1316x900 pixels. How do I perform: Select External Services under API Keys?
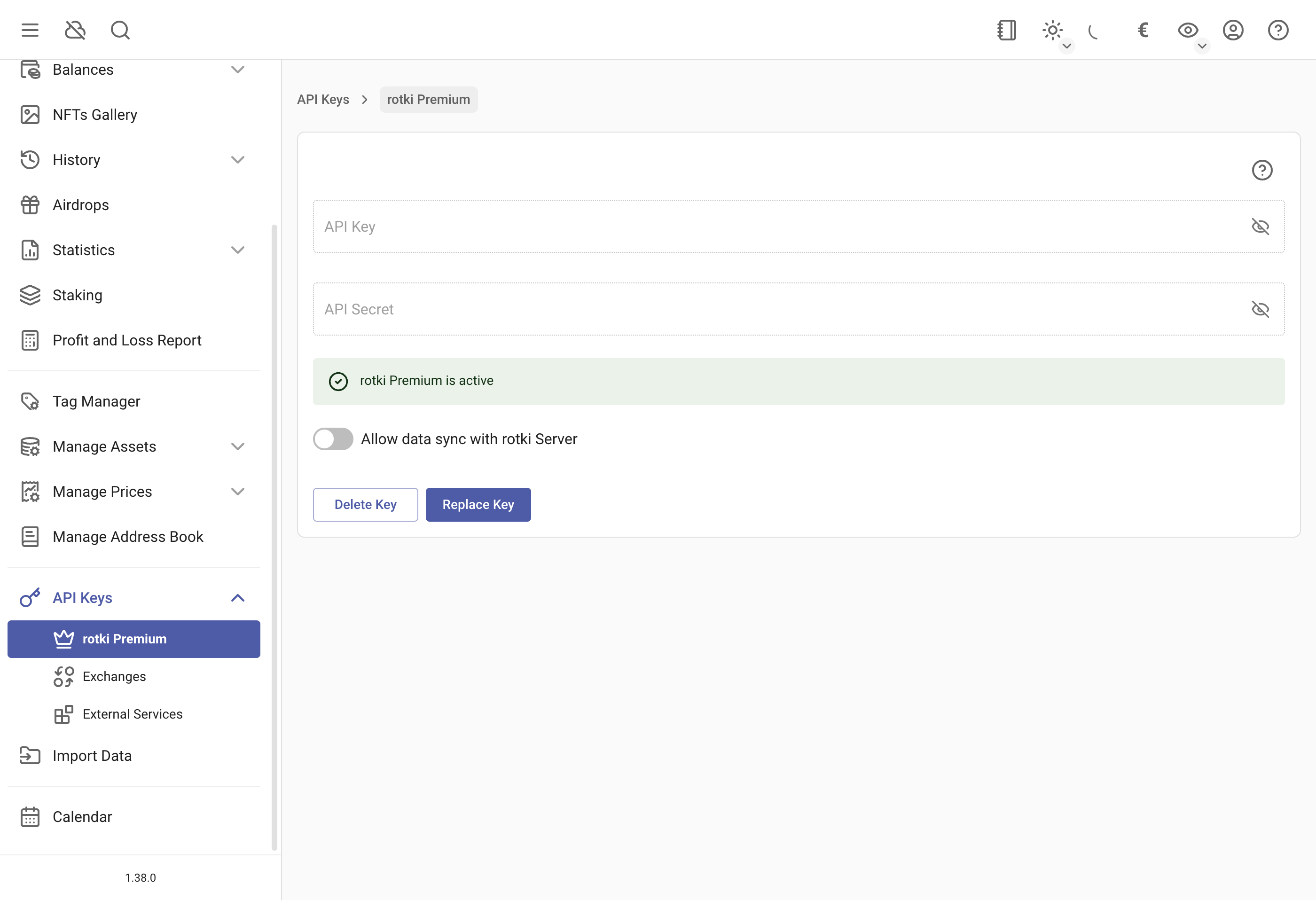(x=133, y=714)
